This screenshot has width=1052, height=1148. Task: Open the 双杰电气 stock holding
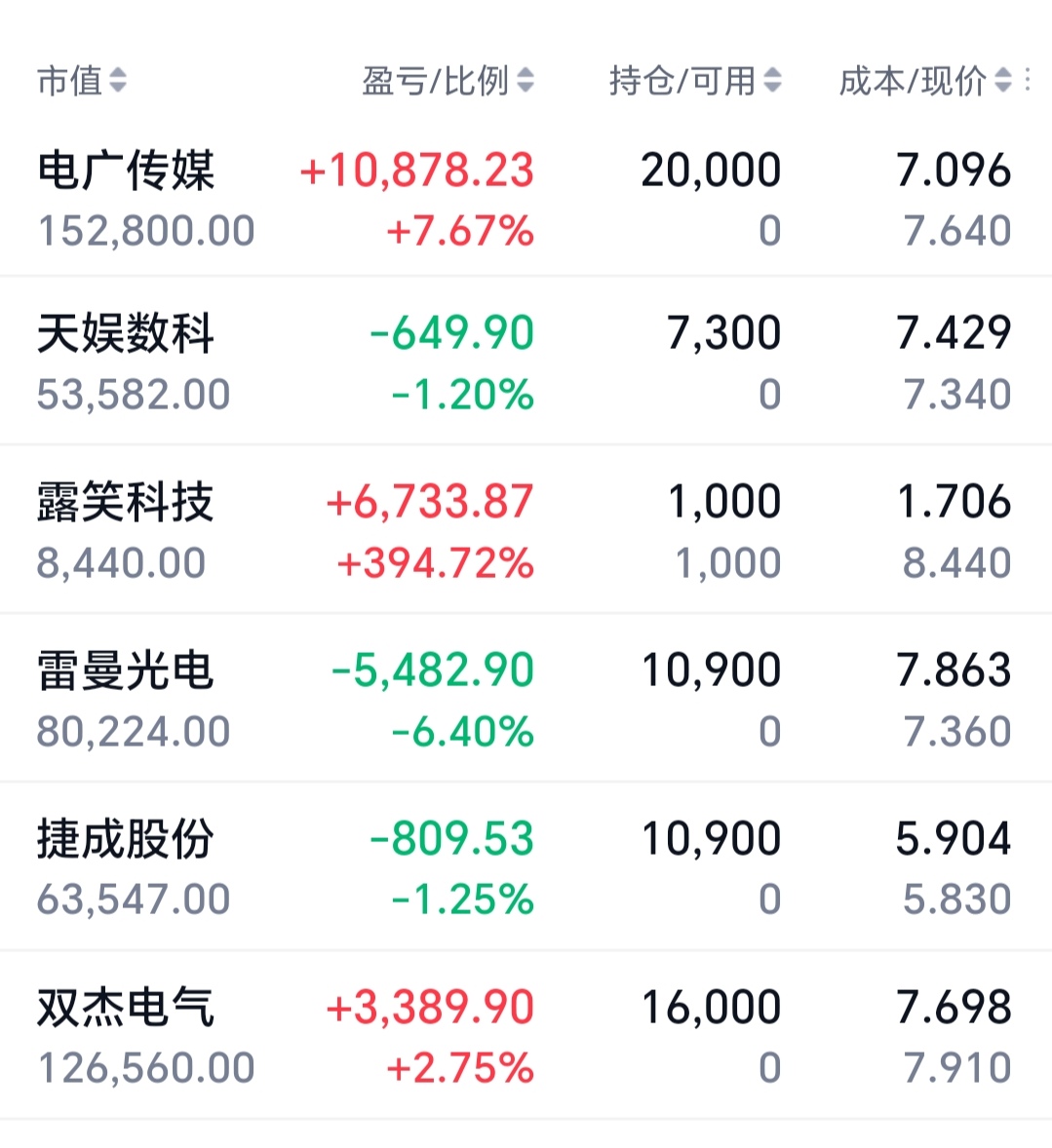pyautogui.click(x=526, y=1035)
